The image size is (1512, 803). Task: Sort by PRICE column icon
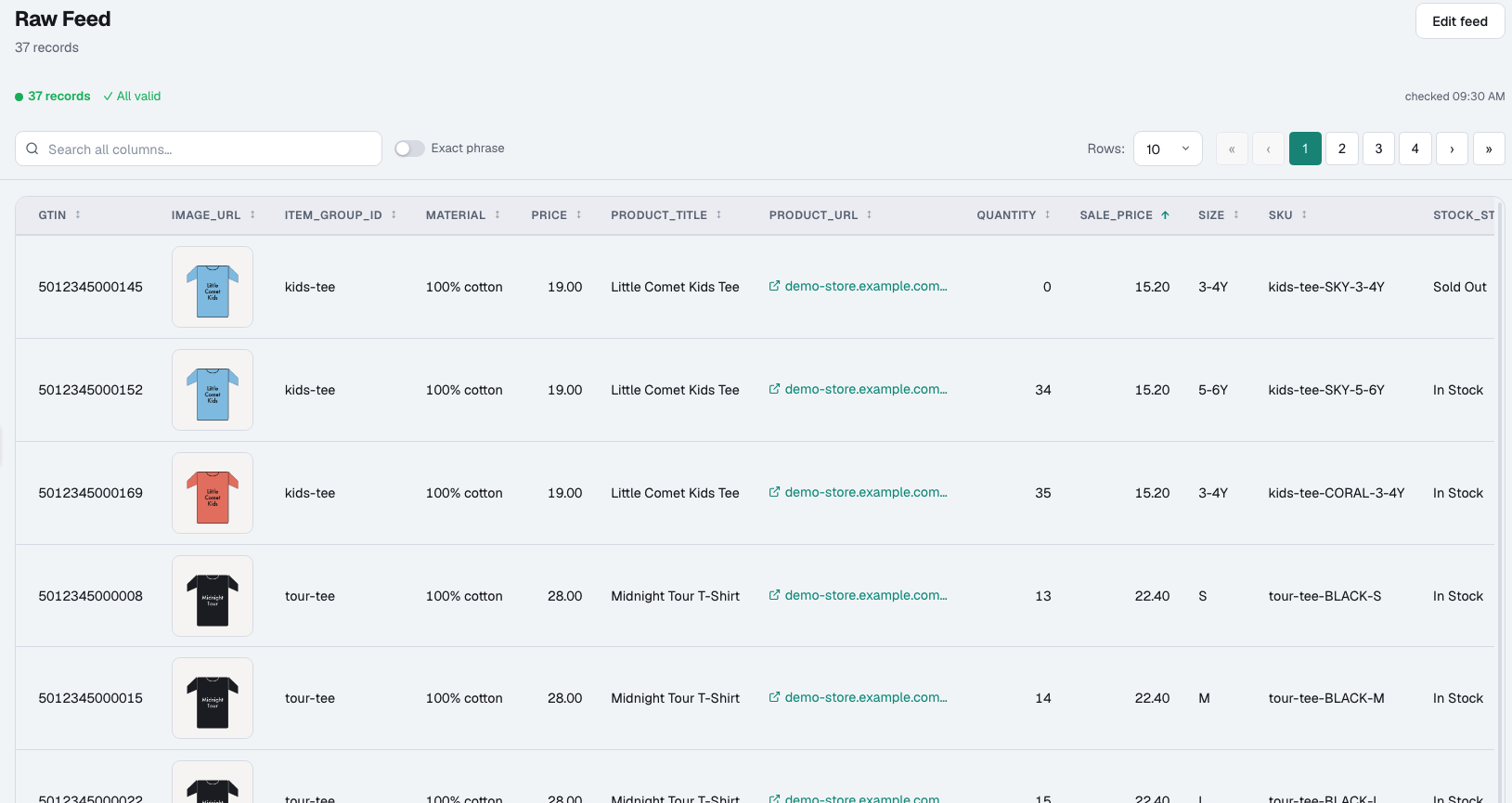pos(579,214)
